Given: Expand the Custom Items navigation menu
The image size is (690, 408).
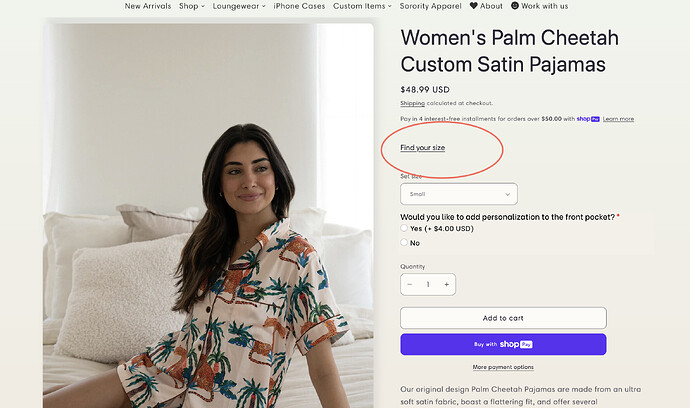Looking at the screenshot, I should pos(363,6).
